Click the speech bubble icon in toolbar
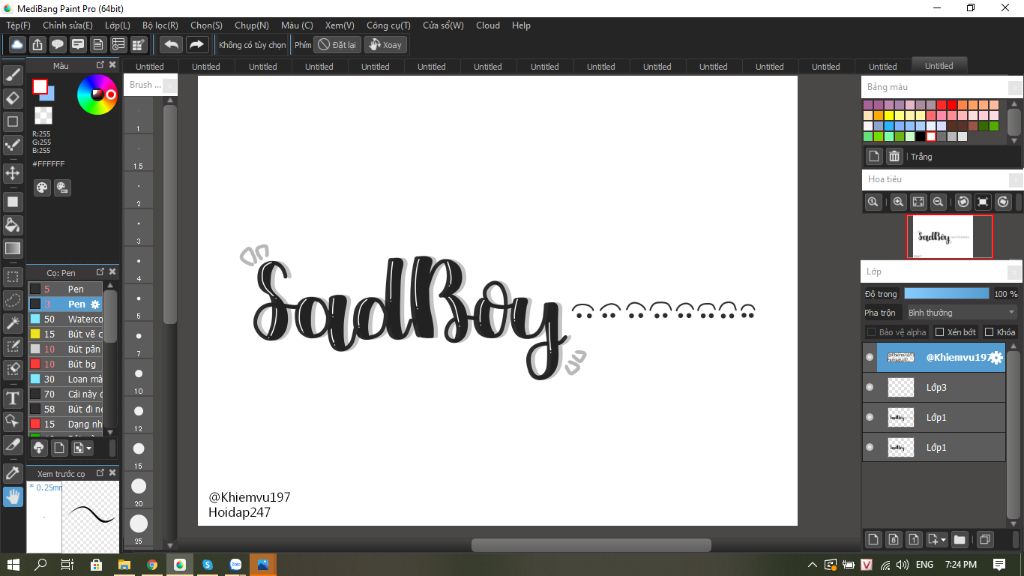The width and height of the screenshot is (1024, 576). [57, 44]
